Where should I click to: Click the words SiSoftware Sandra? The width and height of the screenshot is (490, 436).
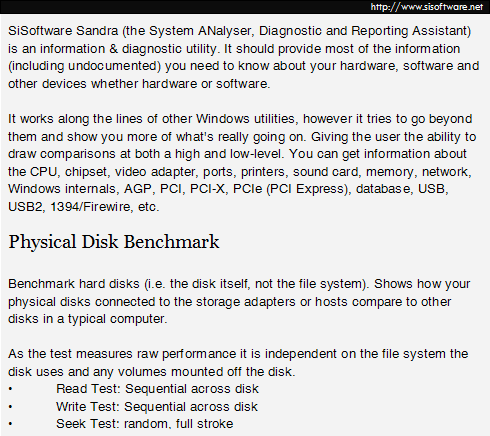(x=63, y=31)
